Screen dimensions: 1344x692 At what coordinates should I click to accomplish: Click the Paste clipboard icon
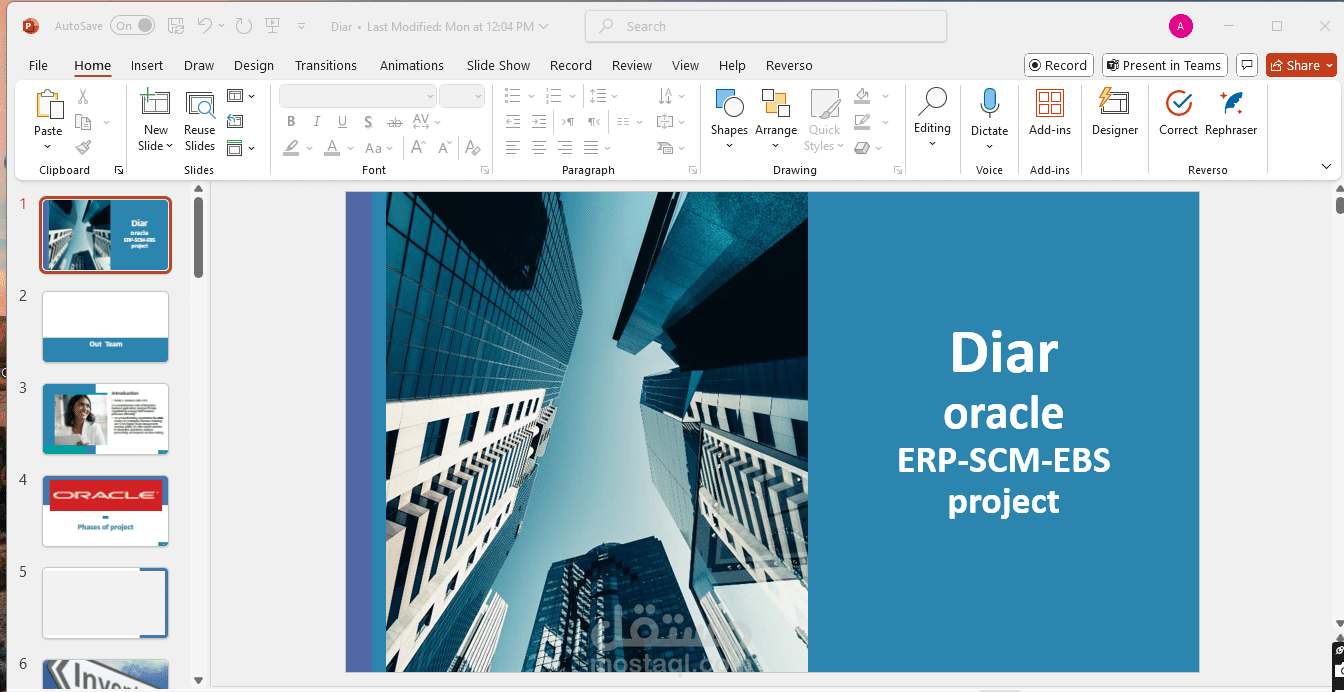[48, 106]
